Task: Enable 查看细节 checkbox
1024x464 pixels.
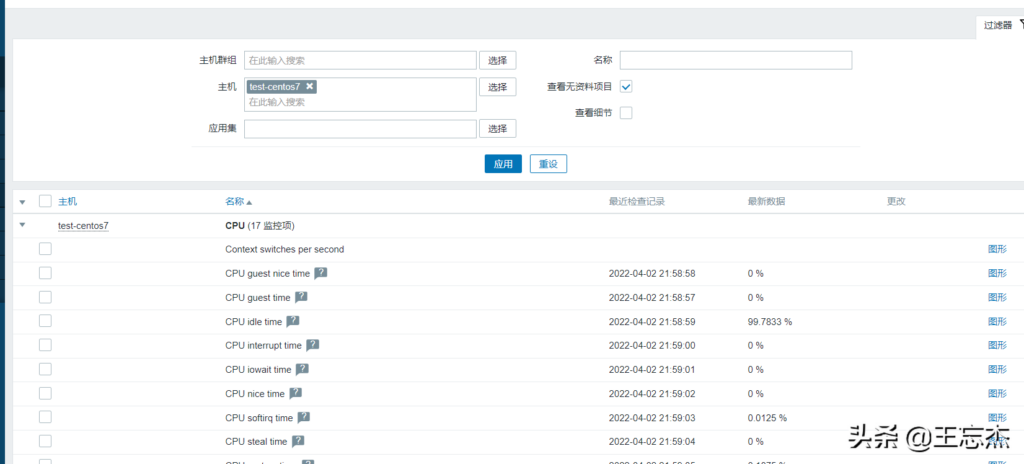Action: click(x=626, y=113)
